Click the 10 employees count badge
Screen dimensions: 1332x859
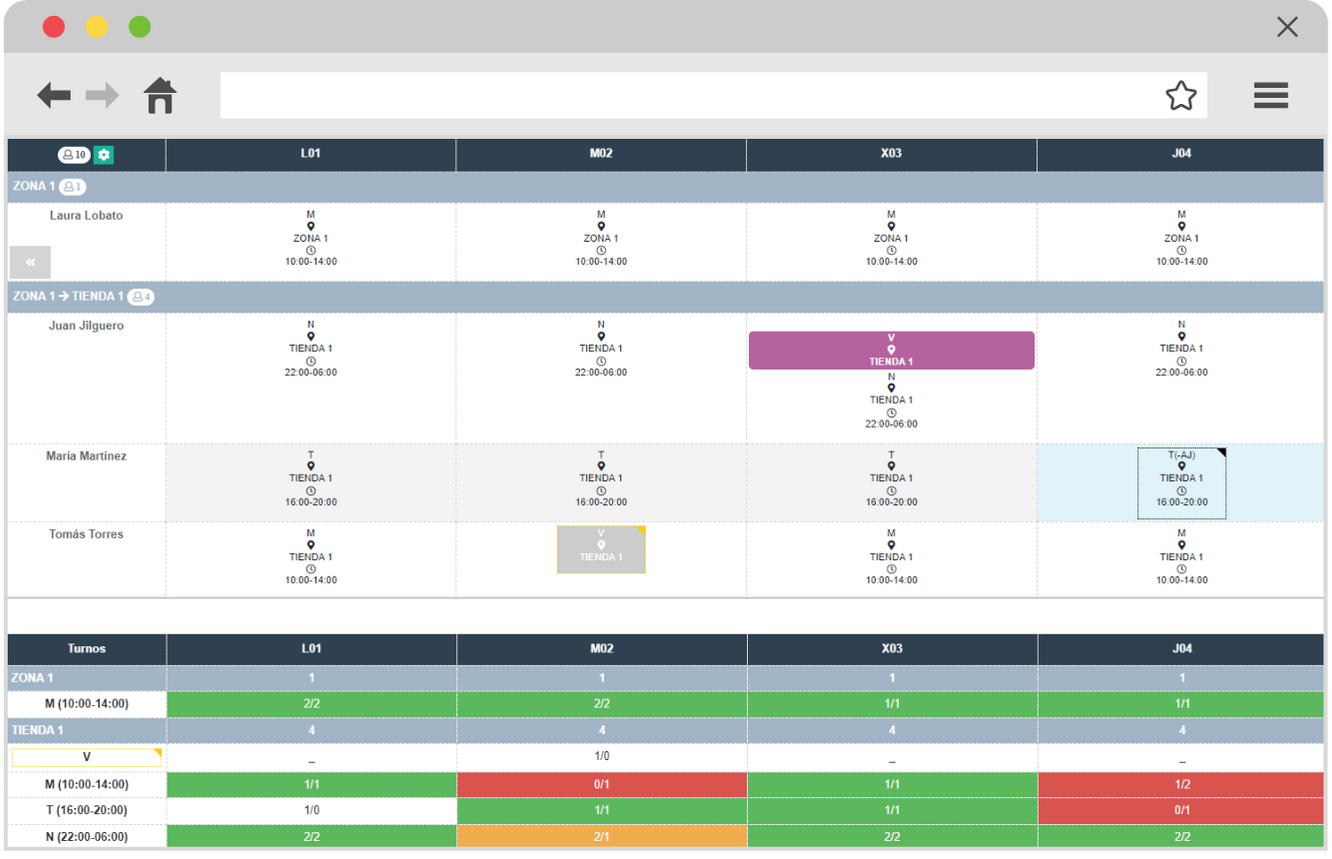74,155
